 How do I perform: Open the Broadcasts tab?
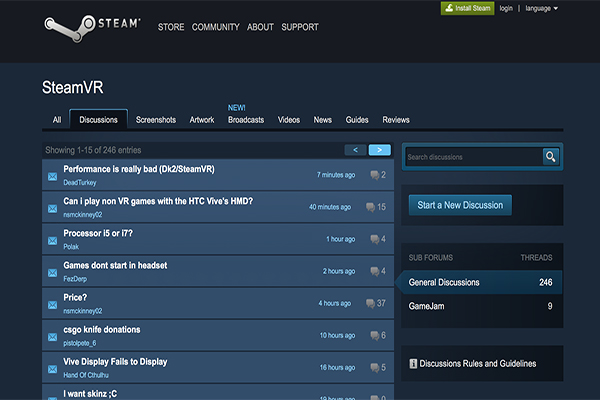pyautogui.click(x=246, y=120)
